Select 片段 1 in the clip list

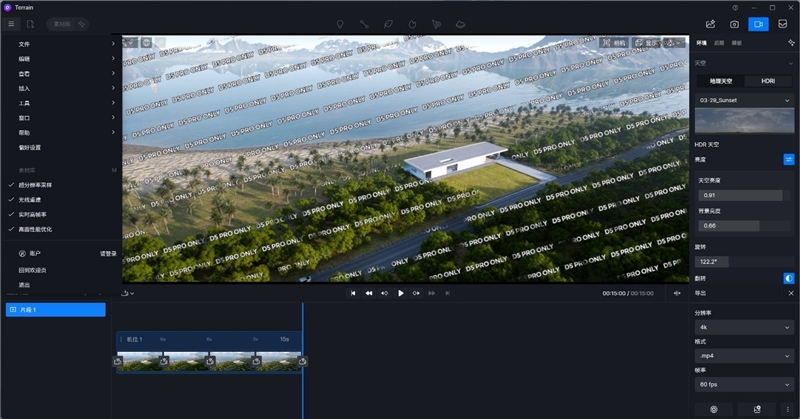click(x=55, y=310)
